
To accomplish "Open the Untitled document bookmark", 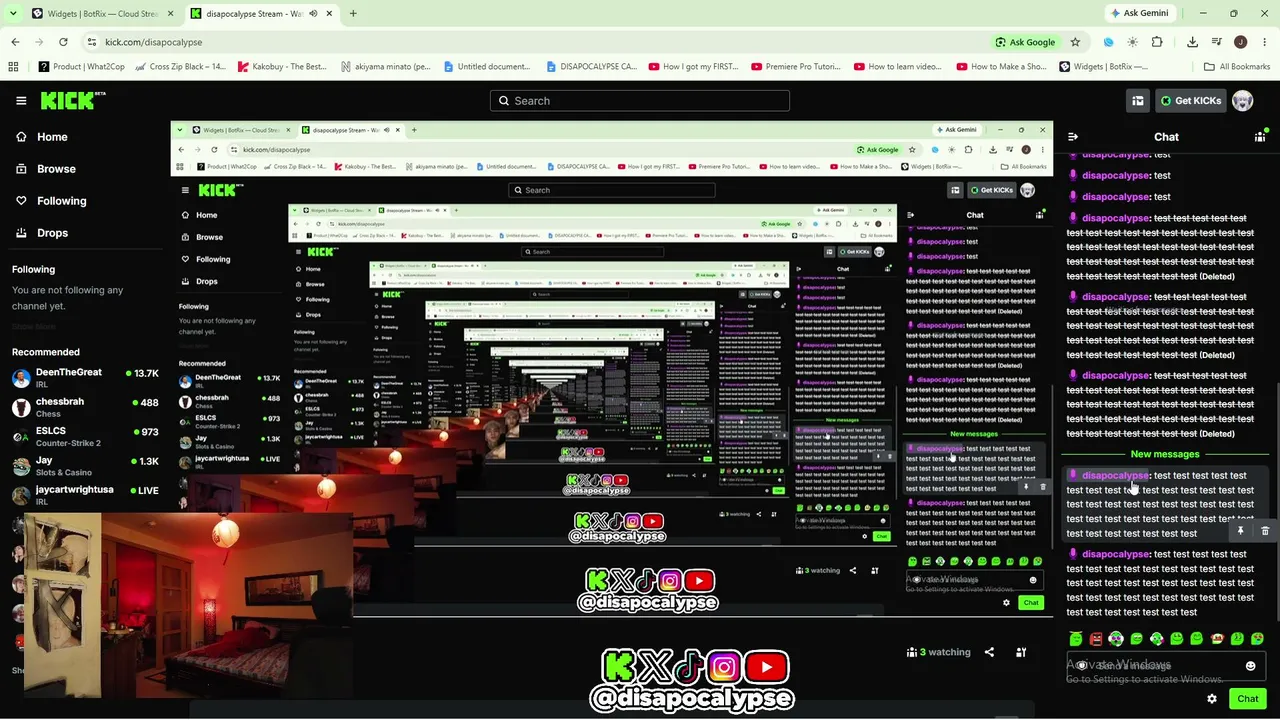I will [486, 67].
